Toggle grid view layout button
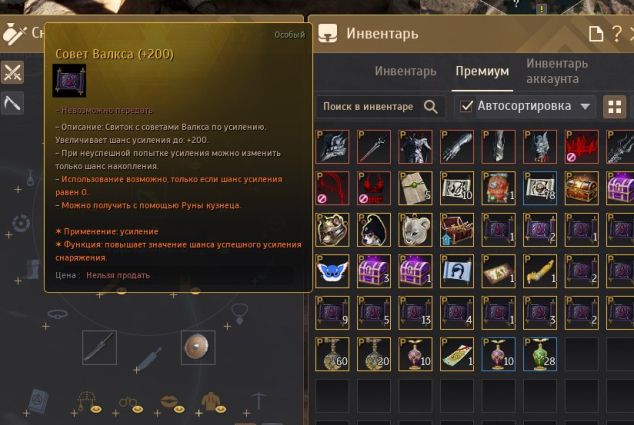Image resolution: width=634 pixels, height=425 pixels. [x=615, y=107]
